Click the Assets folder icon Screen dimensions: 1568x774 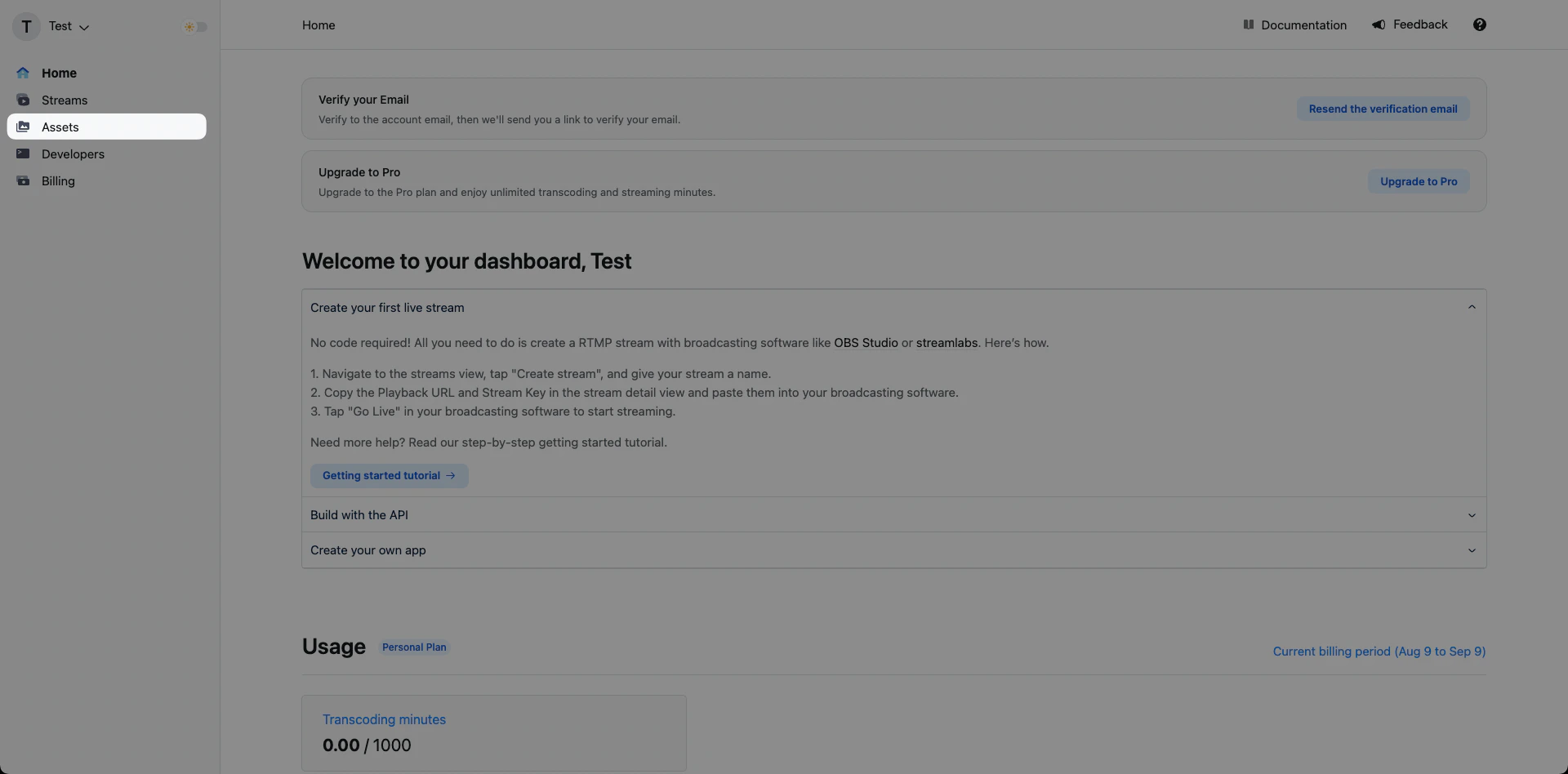pyautogui.click(x=23, y=127)
